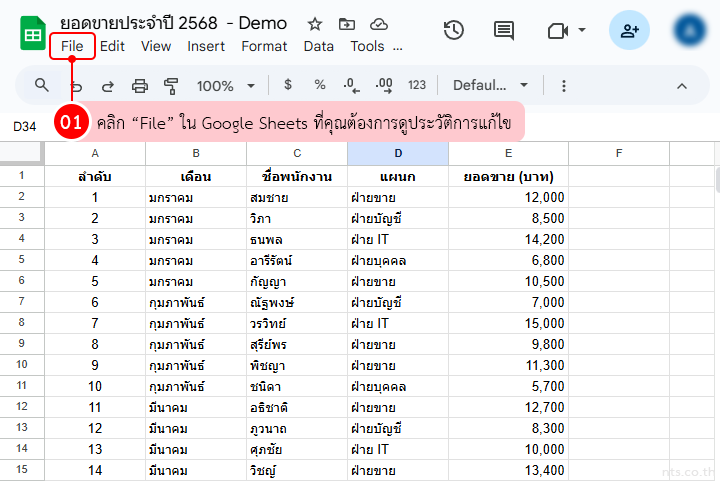Click the redo arrow
Image resolution: width=720 pixels, height=481 pixels.
click(x=107, y=86)
